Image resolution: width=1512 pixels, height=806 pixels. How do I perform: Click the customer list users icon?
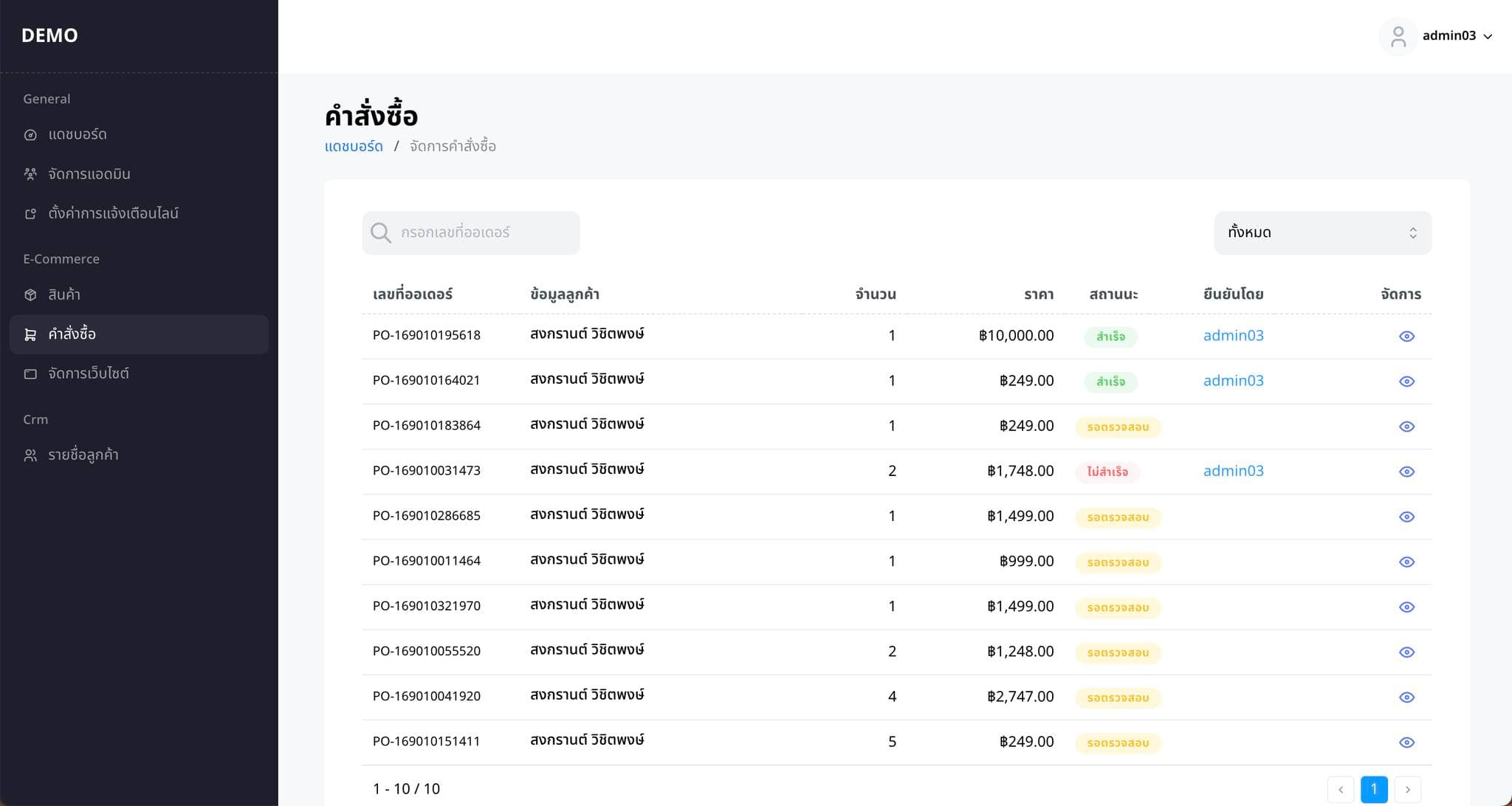coord(30,455)
